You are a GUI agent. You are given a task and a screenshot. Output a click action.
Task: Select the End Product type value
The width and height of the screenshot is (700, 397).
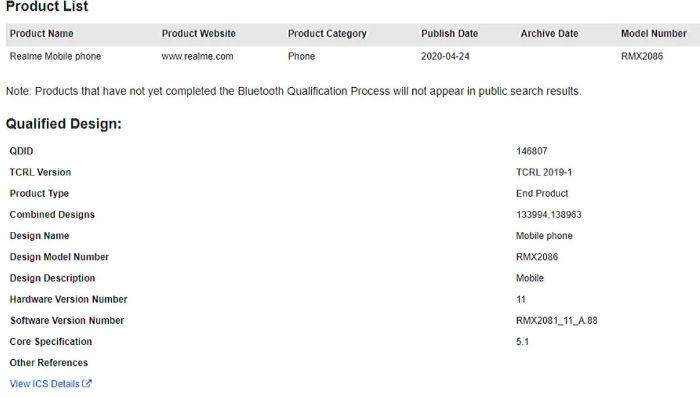[x=542, y=193]
